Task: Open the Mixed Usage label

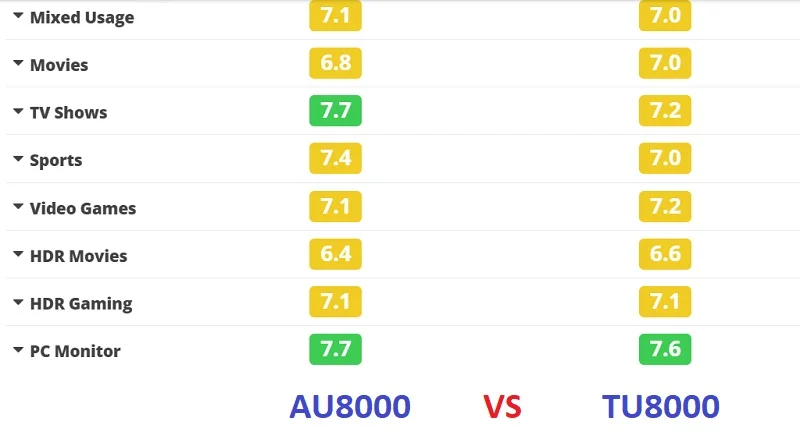Action: point(82,17)
